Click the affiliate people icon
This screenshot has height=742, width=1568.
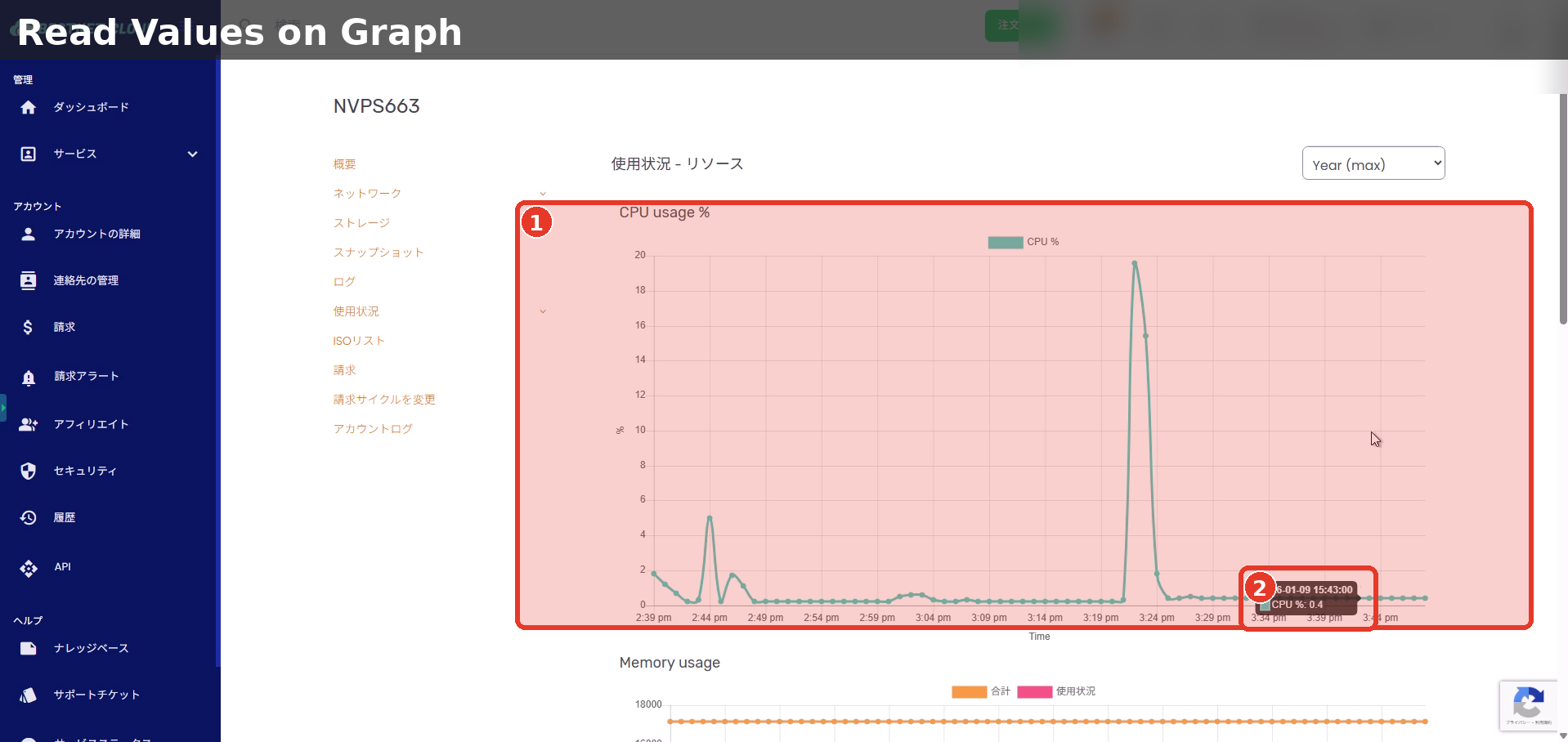tap(29, 424)
